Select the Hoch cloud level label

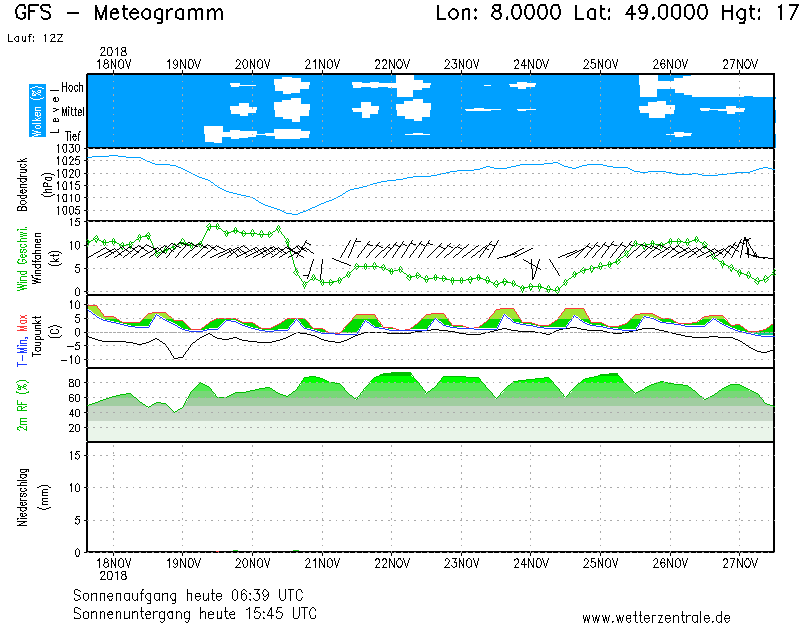[x=72, y=88]
